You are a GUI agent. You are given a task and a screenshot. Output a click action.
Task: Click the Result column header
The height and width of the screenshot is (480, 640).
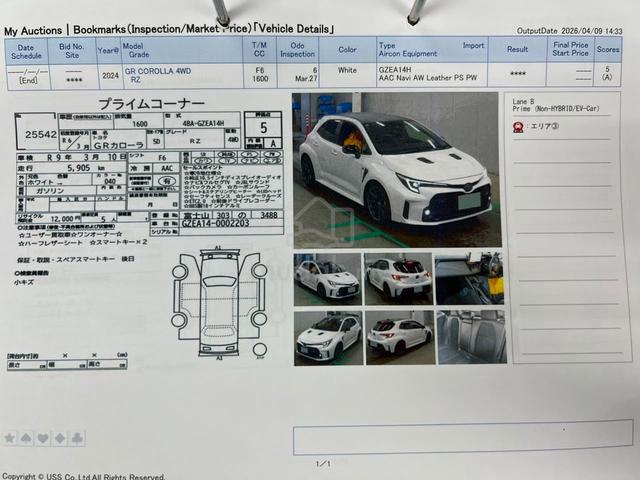tap(517, 49)
